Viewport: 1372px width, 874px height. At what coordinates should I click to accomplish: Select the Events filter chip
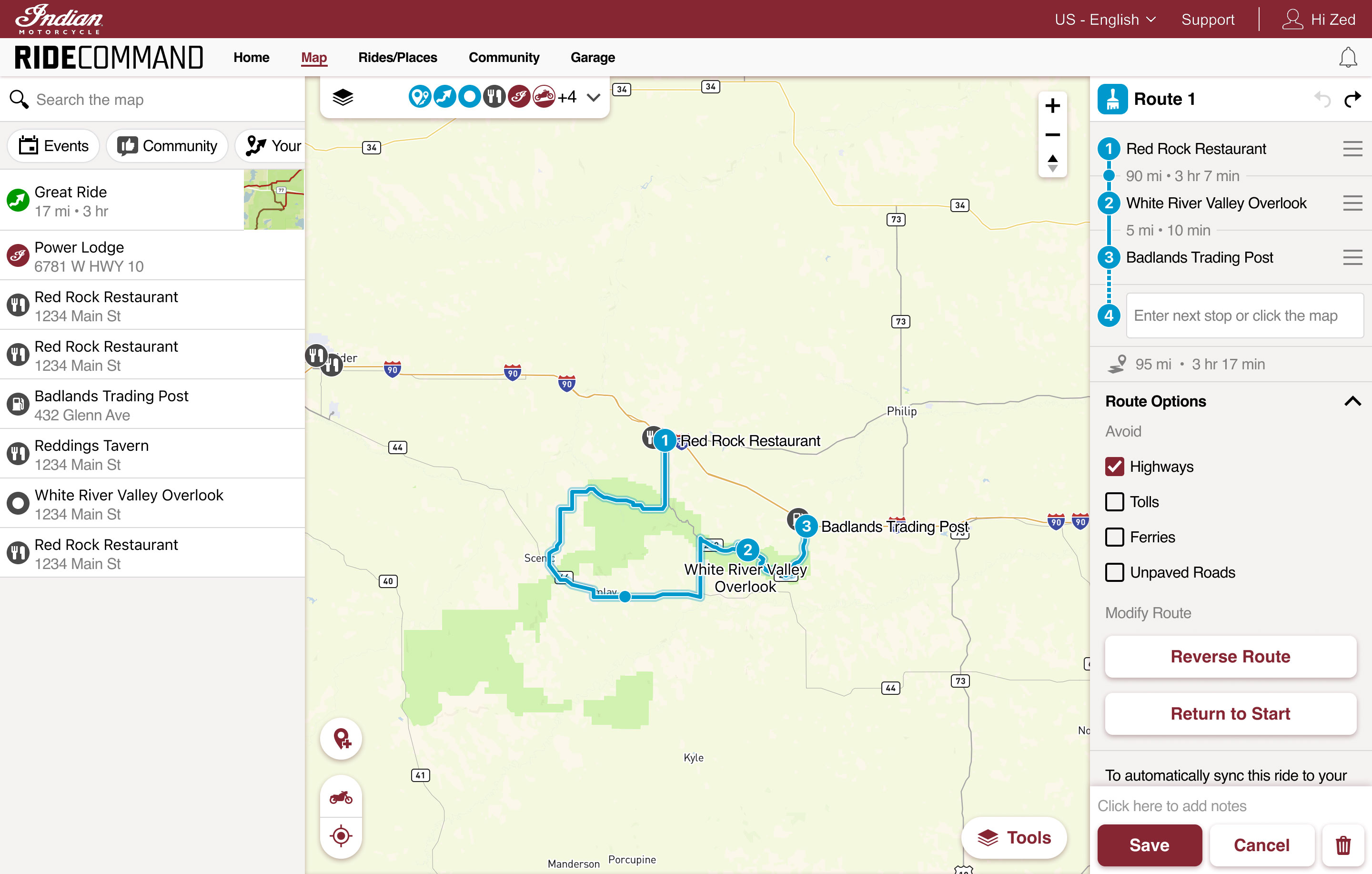tap(53, 146)
